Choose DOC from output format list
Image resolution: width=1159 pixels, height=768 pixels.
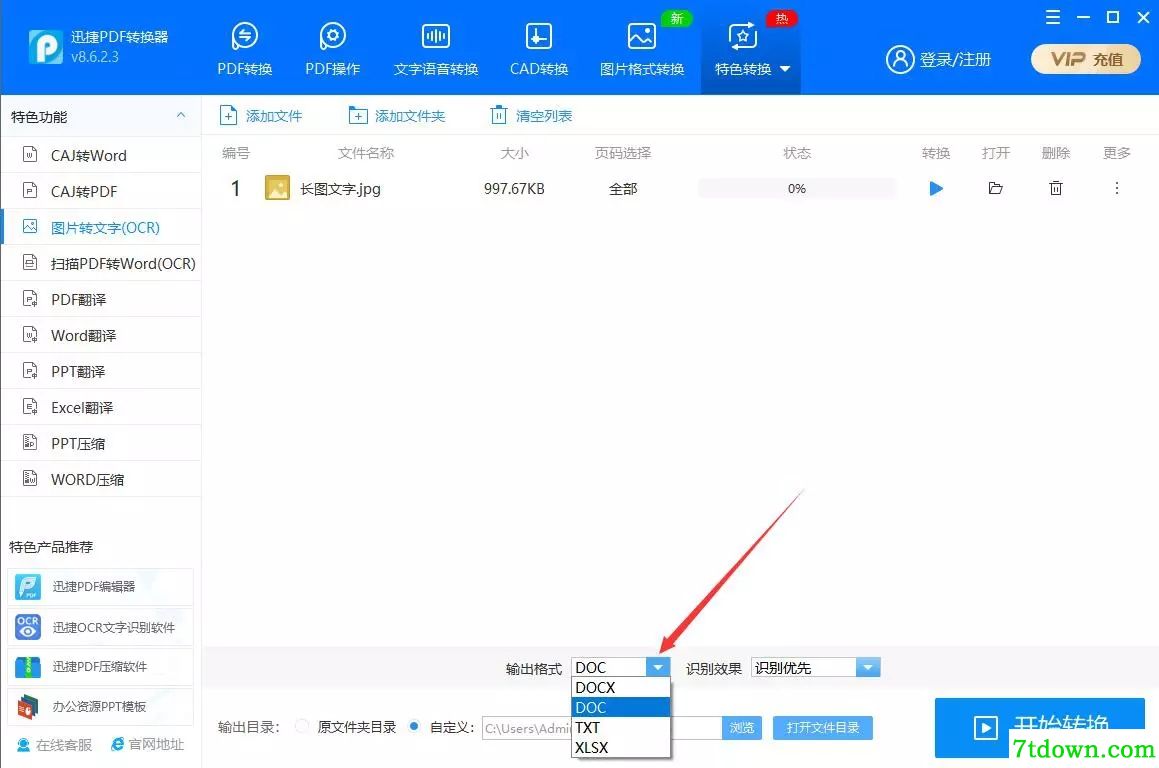pyautogui.click(x=621, y=707)
